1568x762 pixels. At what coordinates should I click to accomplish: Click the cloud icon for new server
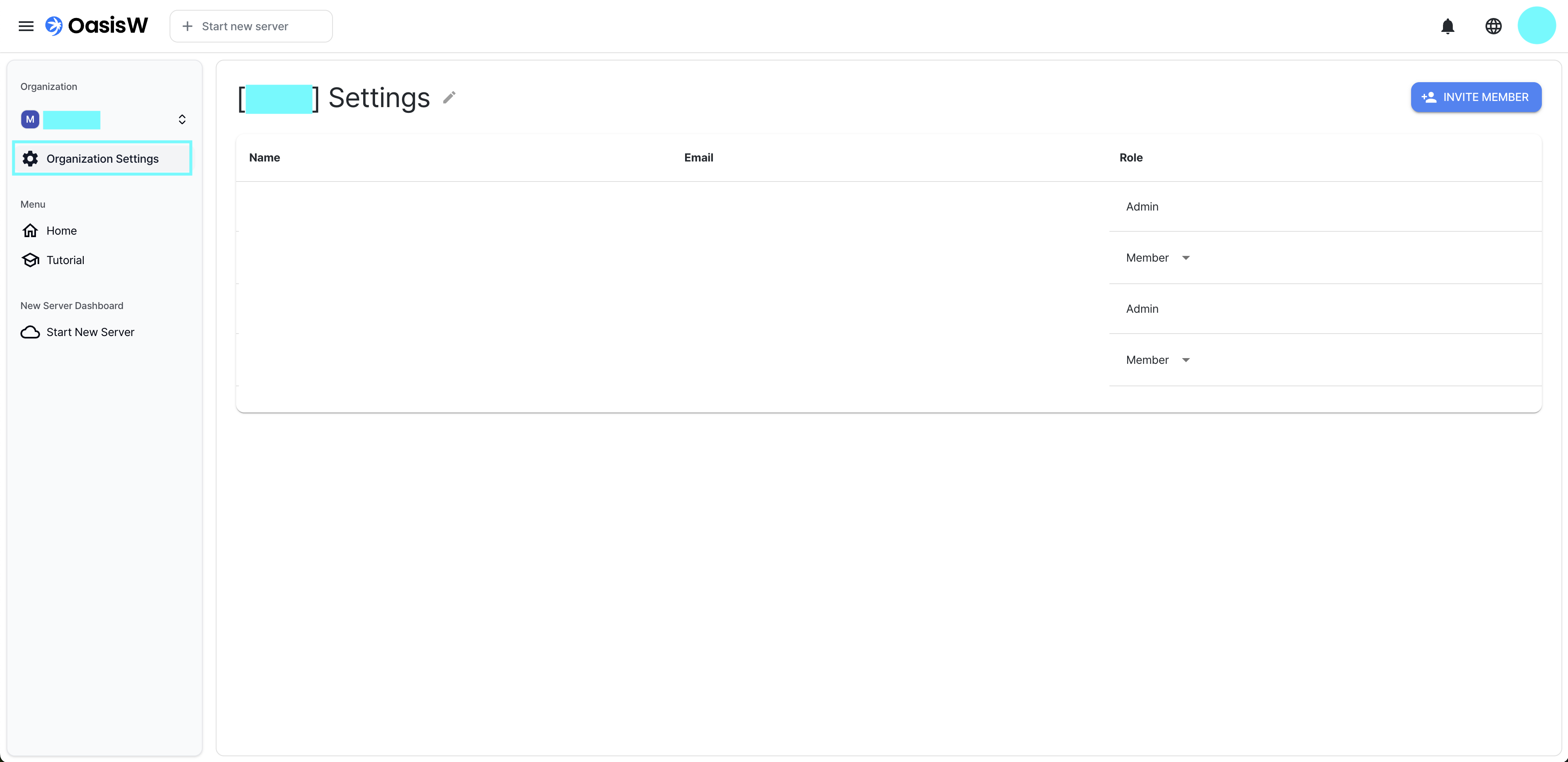point(30,332)
